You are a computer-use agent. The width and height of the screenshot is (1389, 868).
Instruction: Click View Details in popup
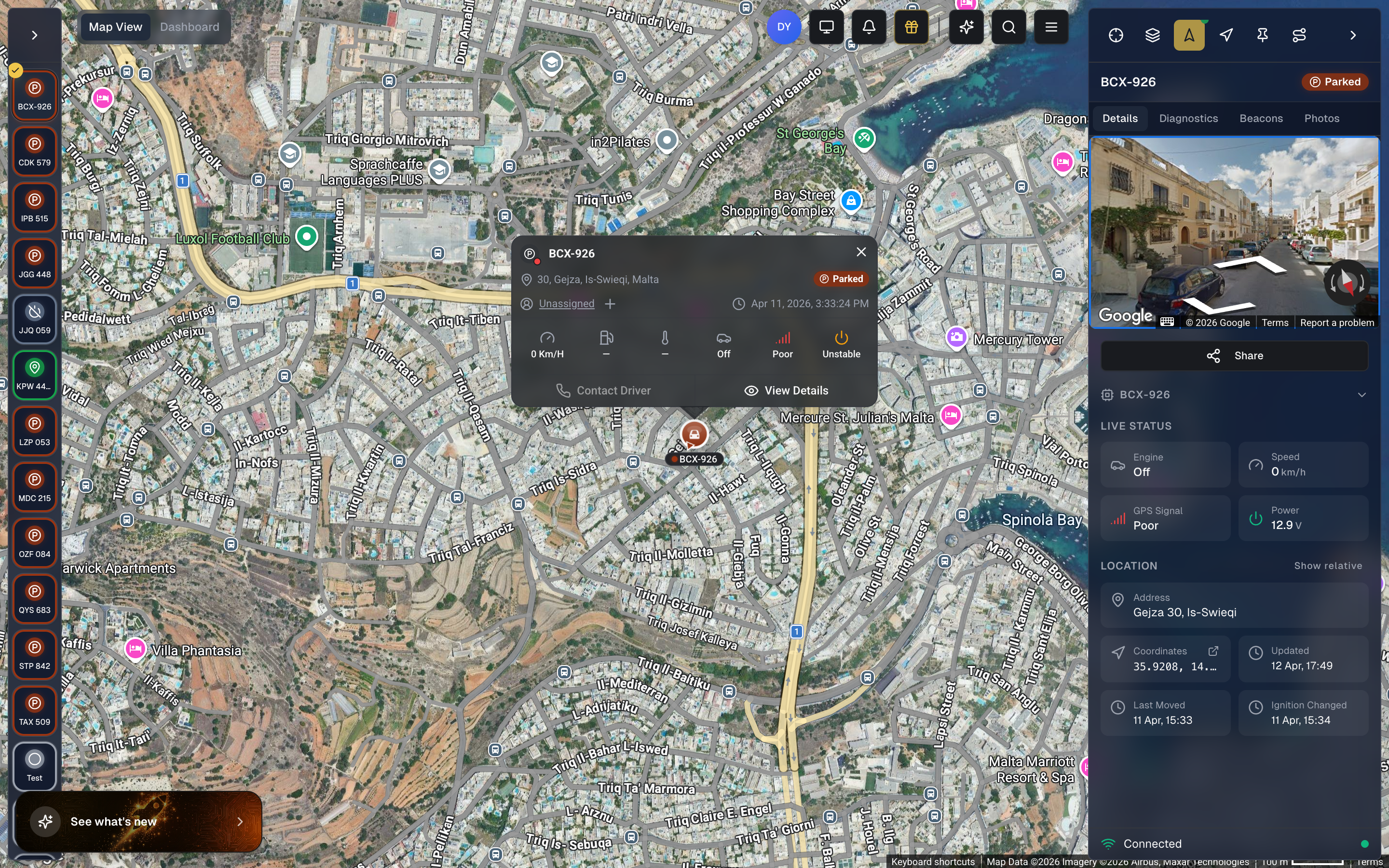(x=786, y=391)
